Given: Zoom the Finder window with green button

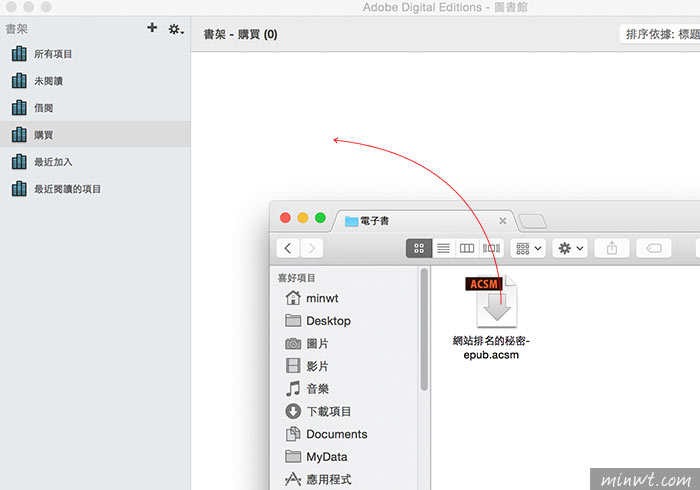Looking at the screenshot, I should (x=320, y=218).
